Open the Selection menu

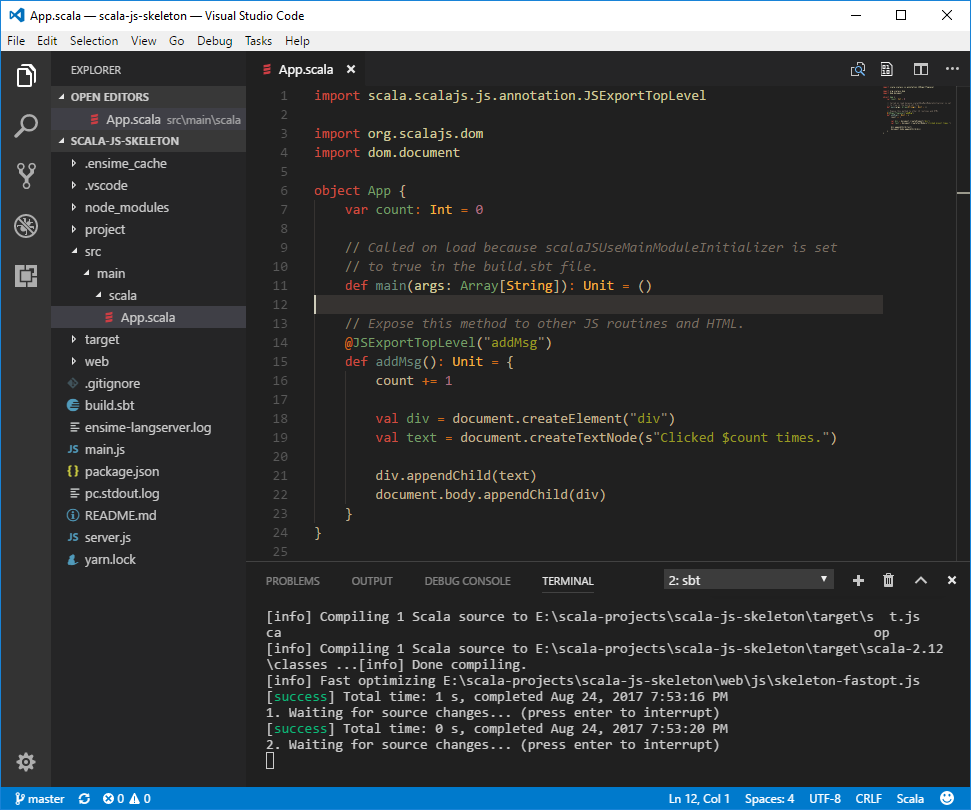click(x=94, y=41)
